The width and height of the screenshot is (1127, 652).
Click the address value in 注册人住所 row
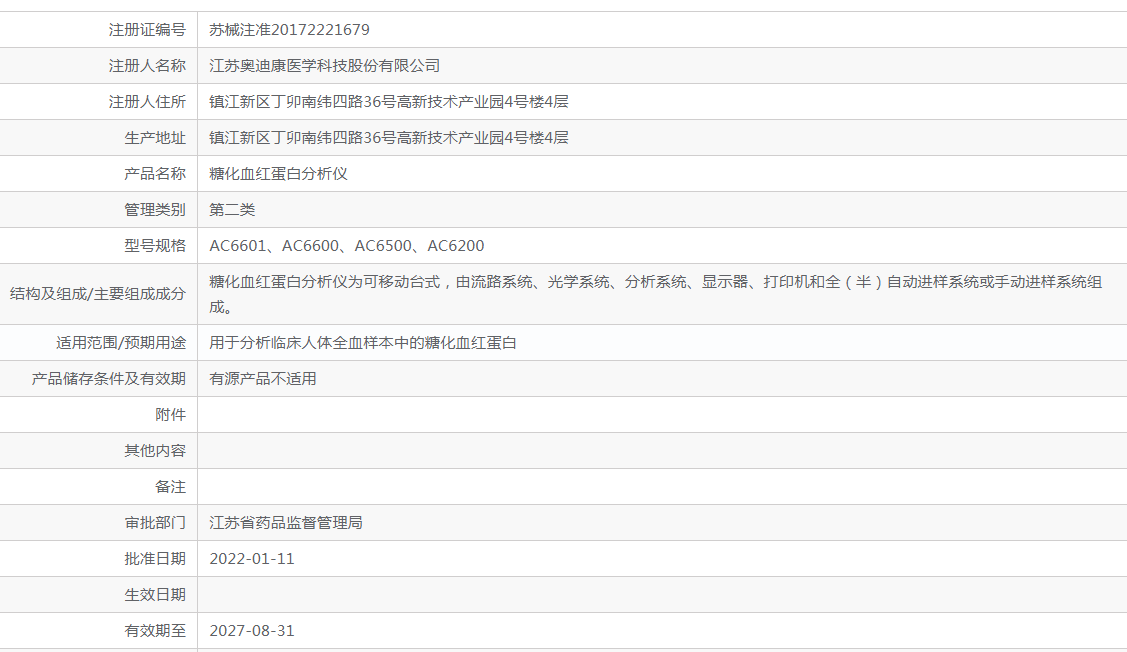389,101
